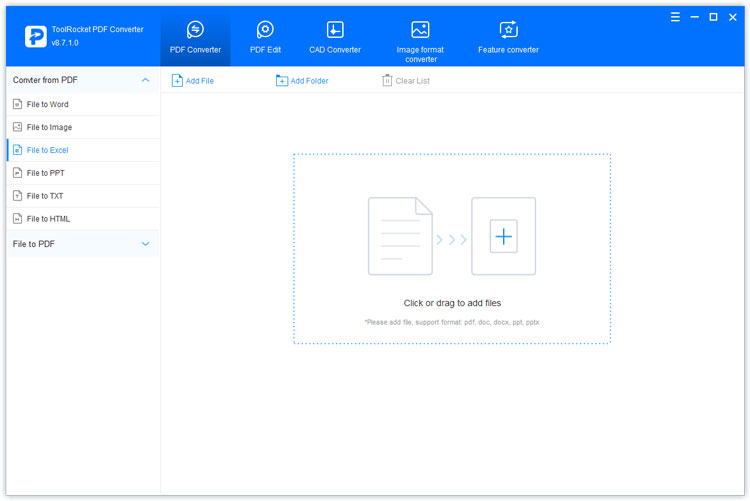Open the PDF Converter tab

point(195,37)
